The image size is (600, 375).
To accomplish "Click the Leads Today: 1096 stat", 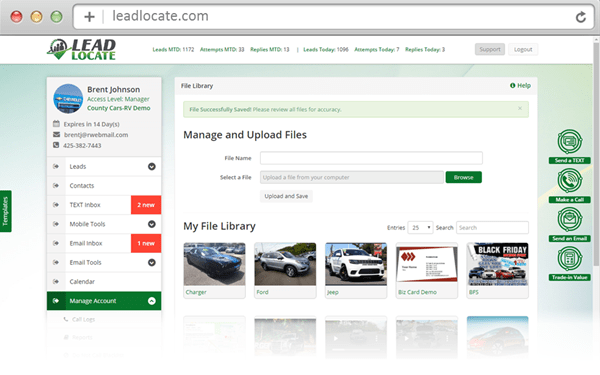I will [x=326, y=49].
